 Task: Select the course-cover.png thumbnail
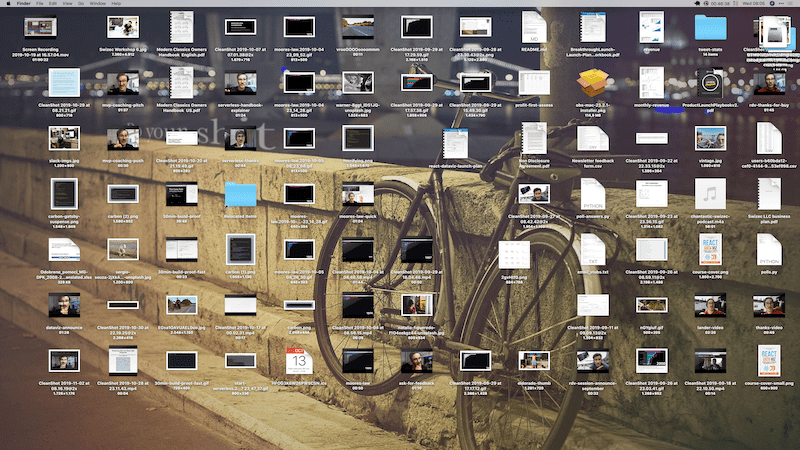(x=711, y=250)
